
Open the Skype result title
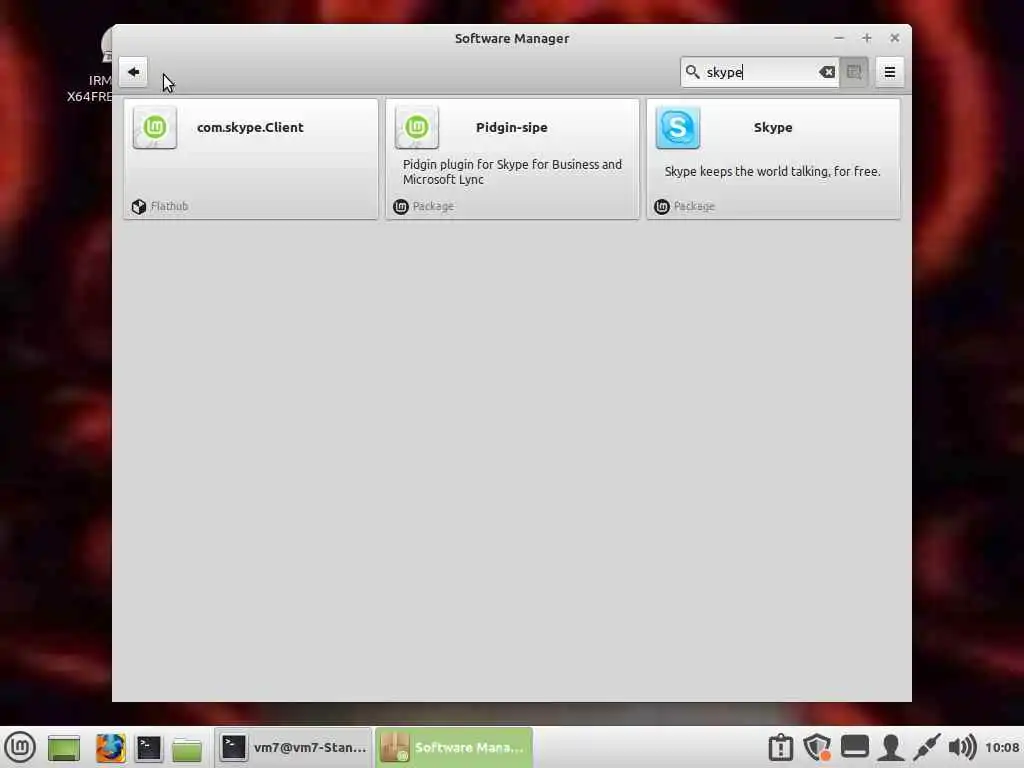773,127
